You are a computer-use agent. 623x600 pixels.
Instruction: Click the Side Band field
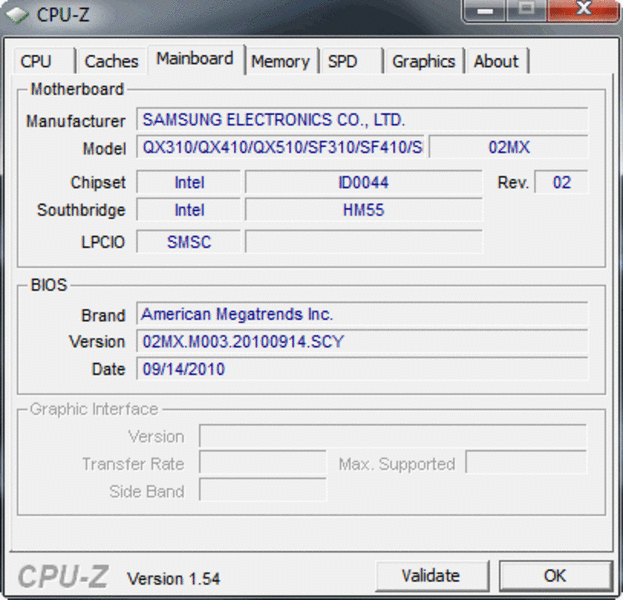pos(263,490)
